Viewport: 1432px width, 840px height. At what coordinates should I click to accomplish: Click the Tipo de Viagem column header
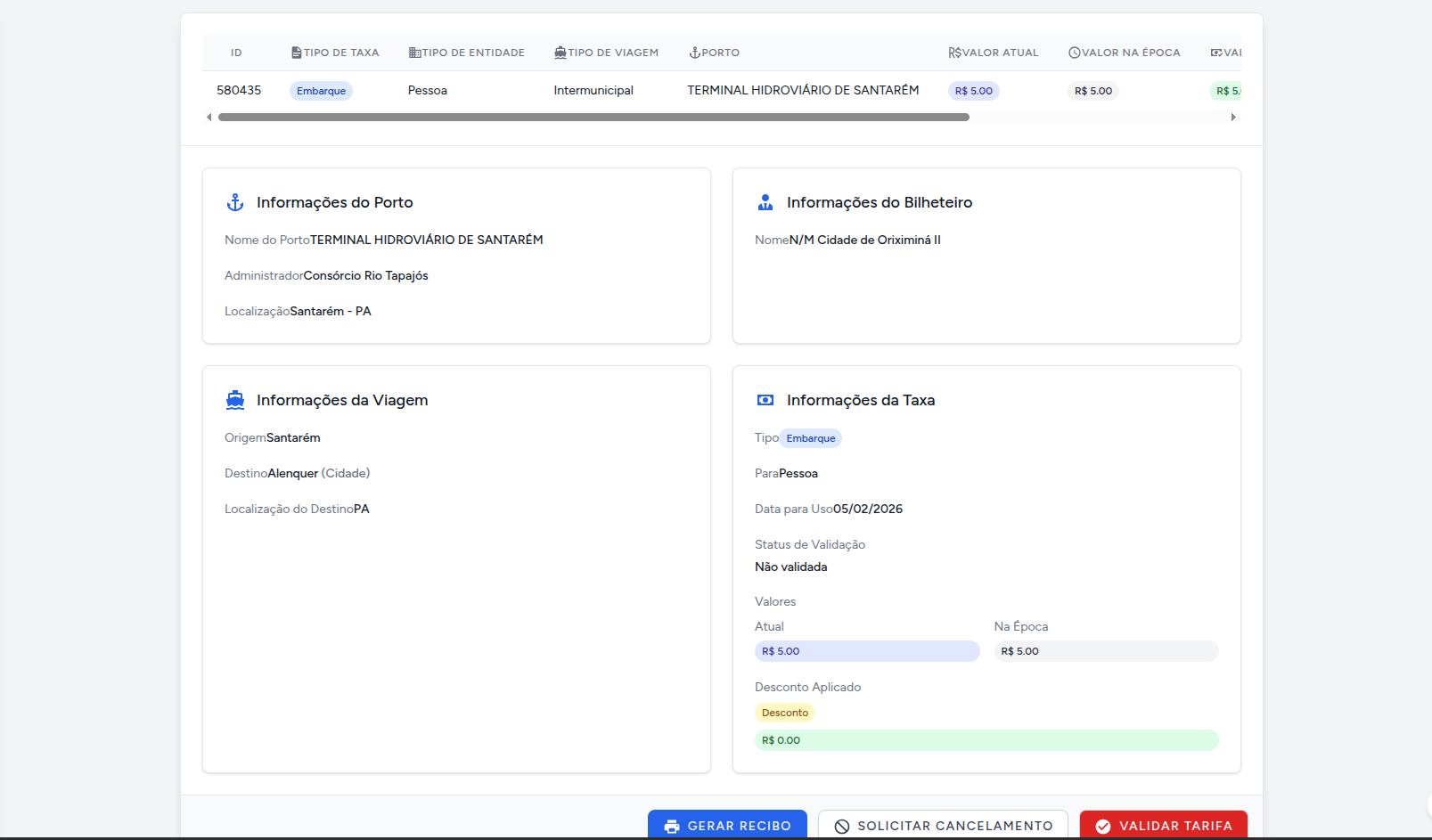[606, 53]
